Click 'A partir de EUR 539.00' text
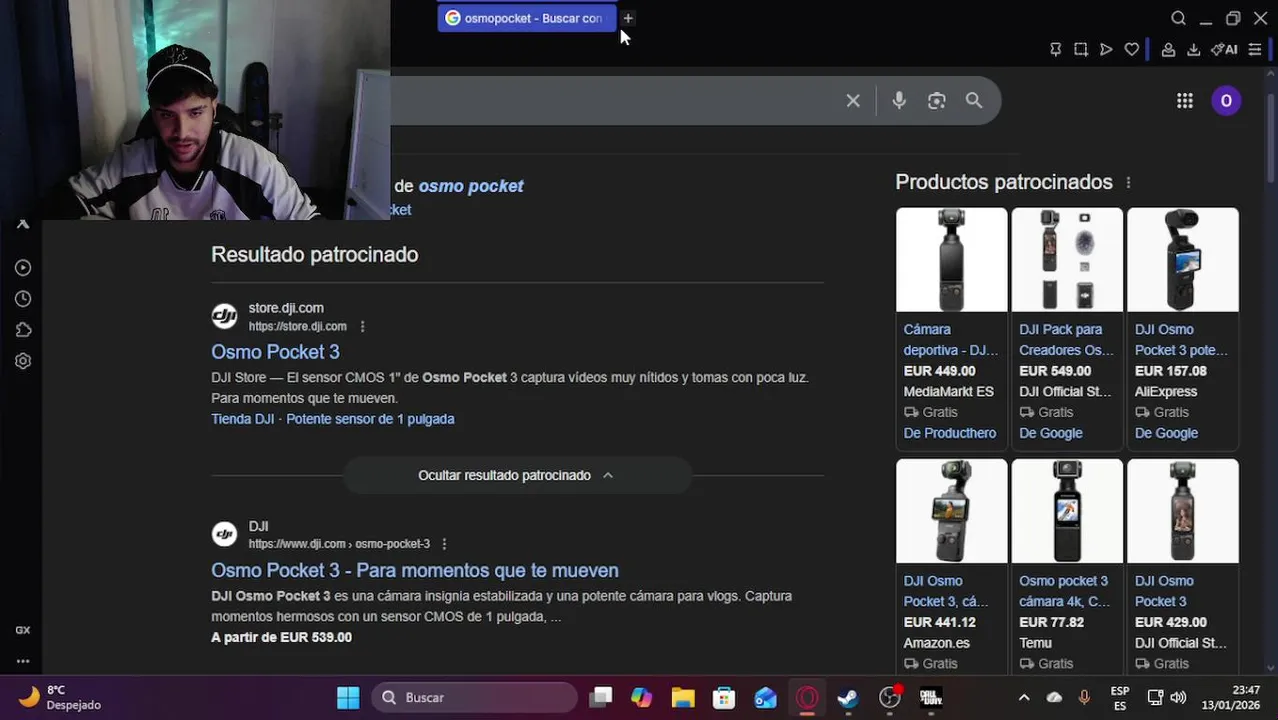The width and height of the screenshot is (1278, 720). pos(281,637)
